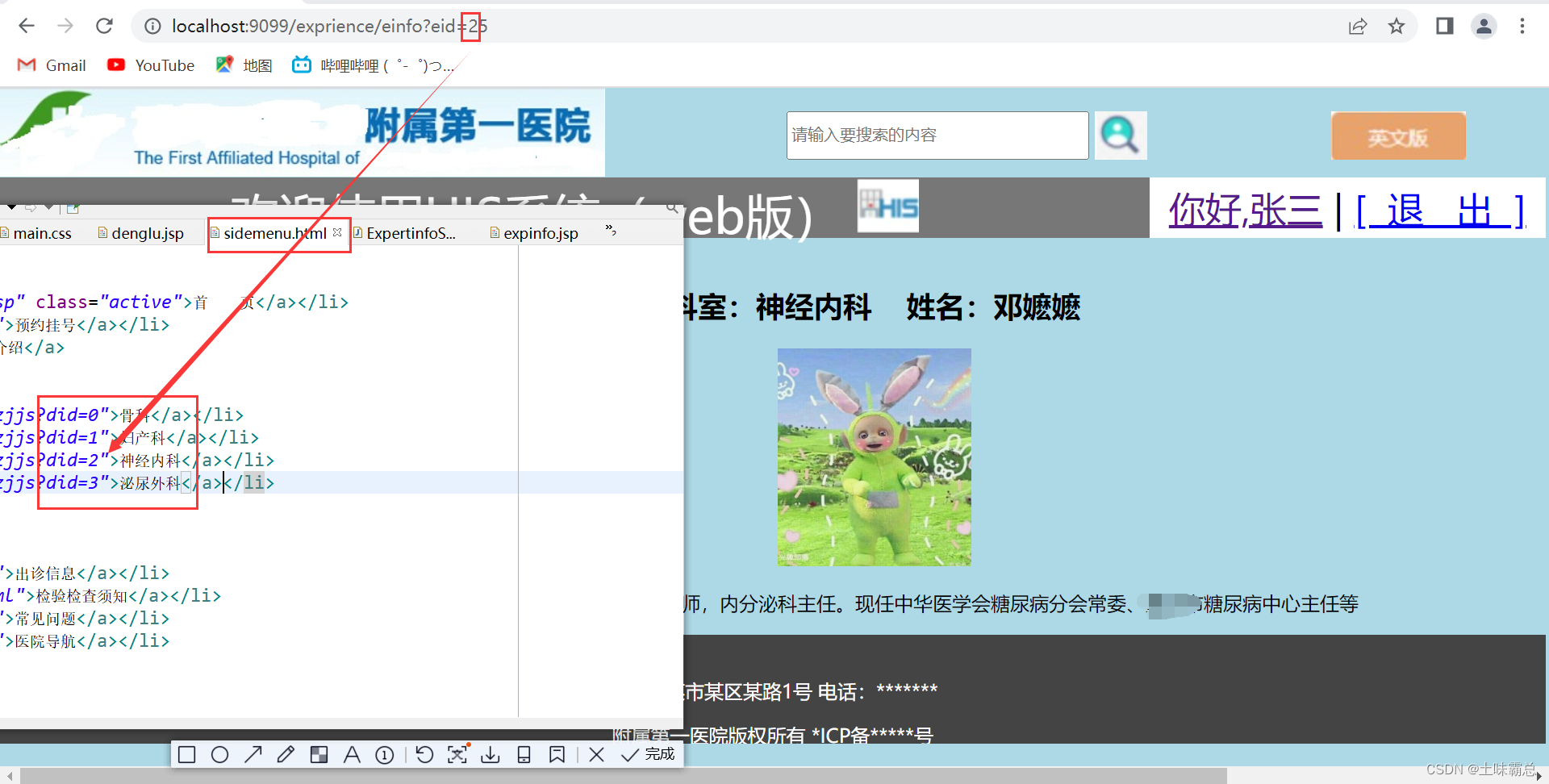Viewport: 1549px width, 784px height.
Task: Click the 退出 logout link
Action: pos(1440,211)
